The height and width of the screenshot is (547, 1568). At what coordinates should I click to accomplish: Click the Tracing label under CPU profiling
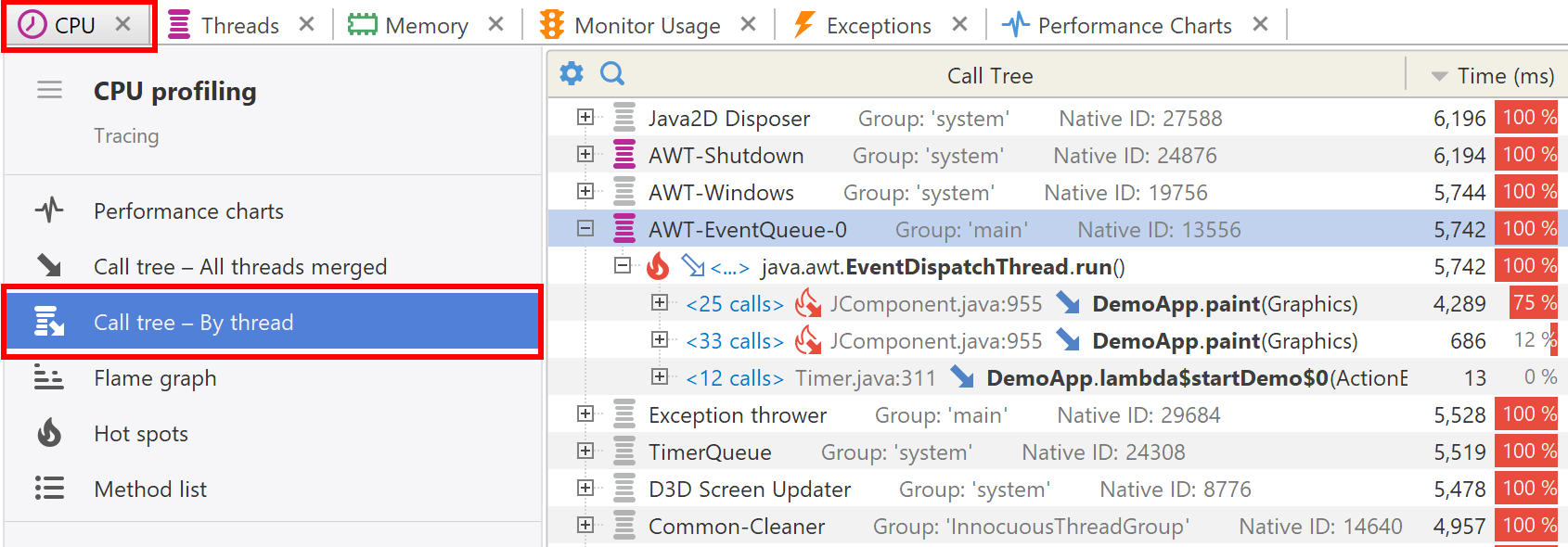pyautogui.click(x=126, y=136)
